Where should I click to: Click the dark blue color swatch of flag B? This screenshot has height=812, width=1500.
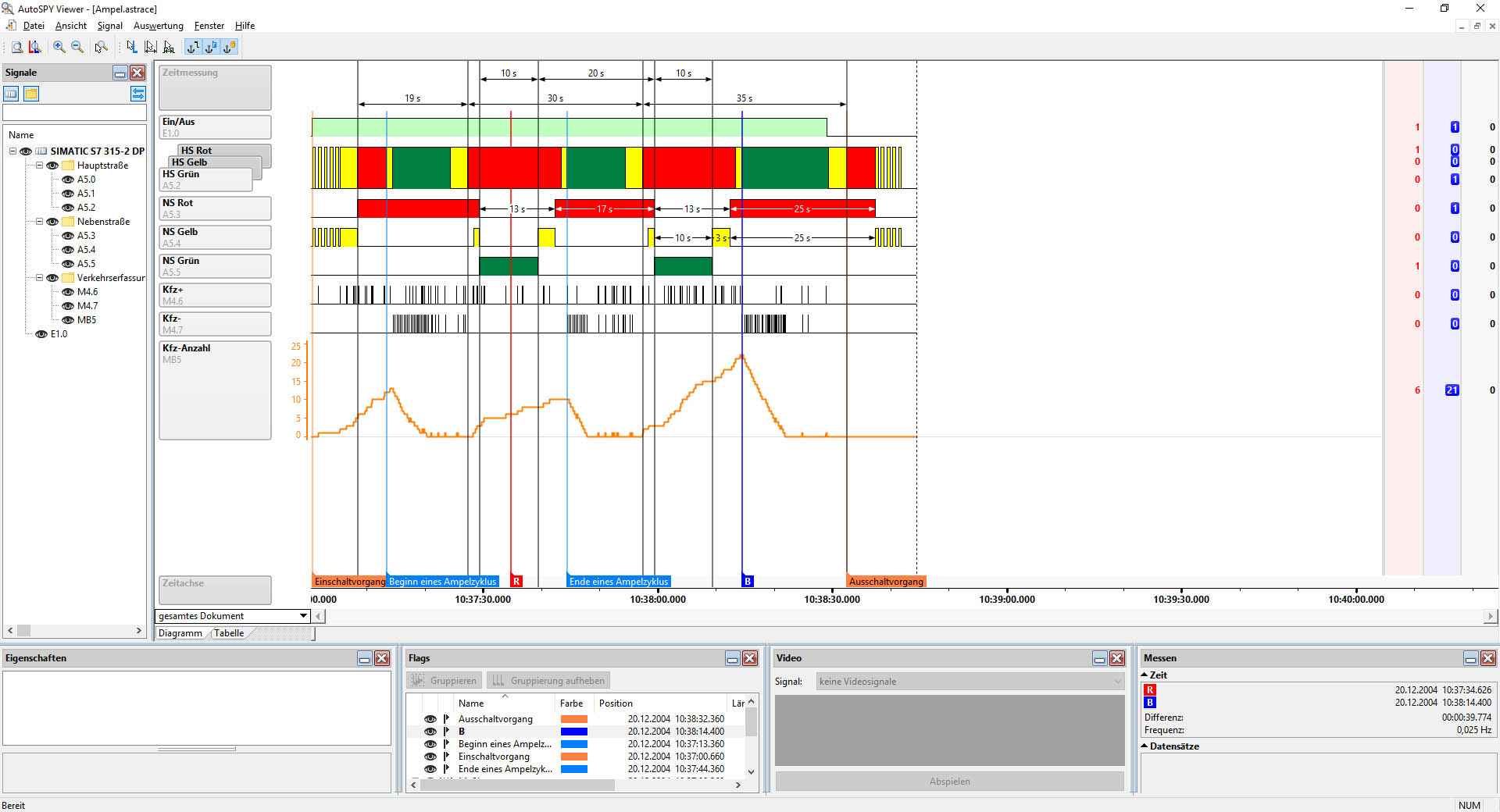coord(574,732)
